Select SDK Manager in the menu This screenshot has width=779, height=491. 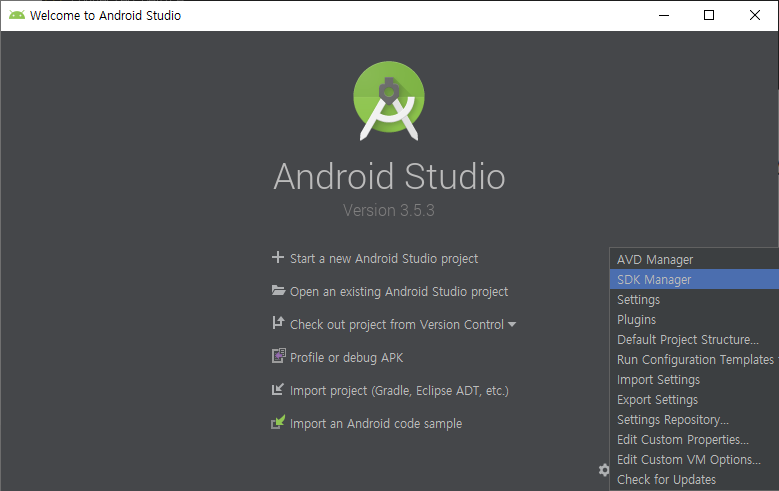pyautogui.click(x=694, y=279)
